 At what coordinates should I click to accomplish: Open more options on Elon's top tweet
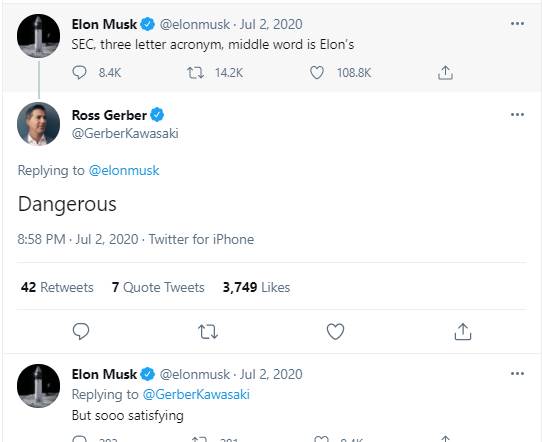pos(517,23)
